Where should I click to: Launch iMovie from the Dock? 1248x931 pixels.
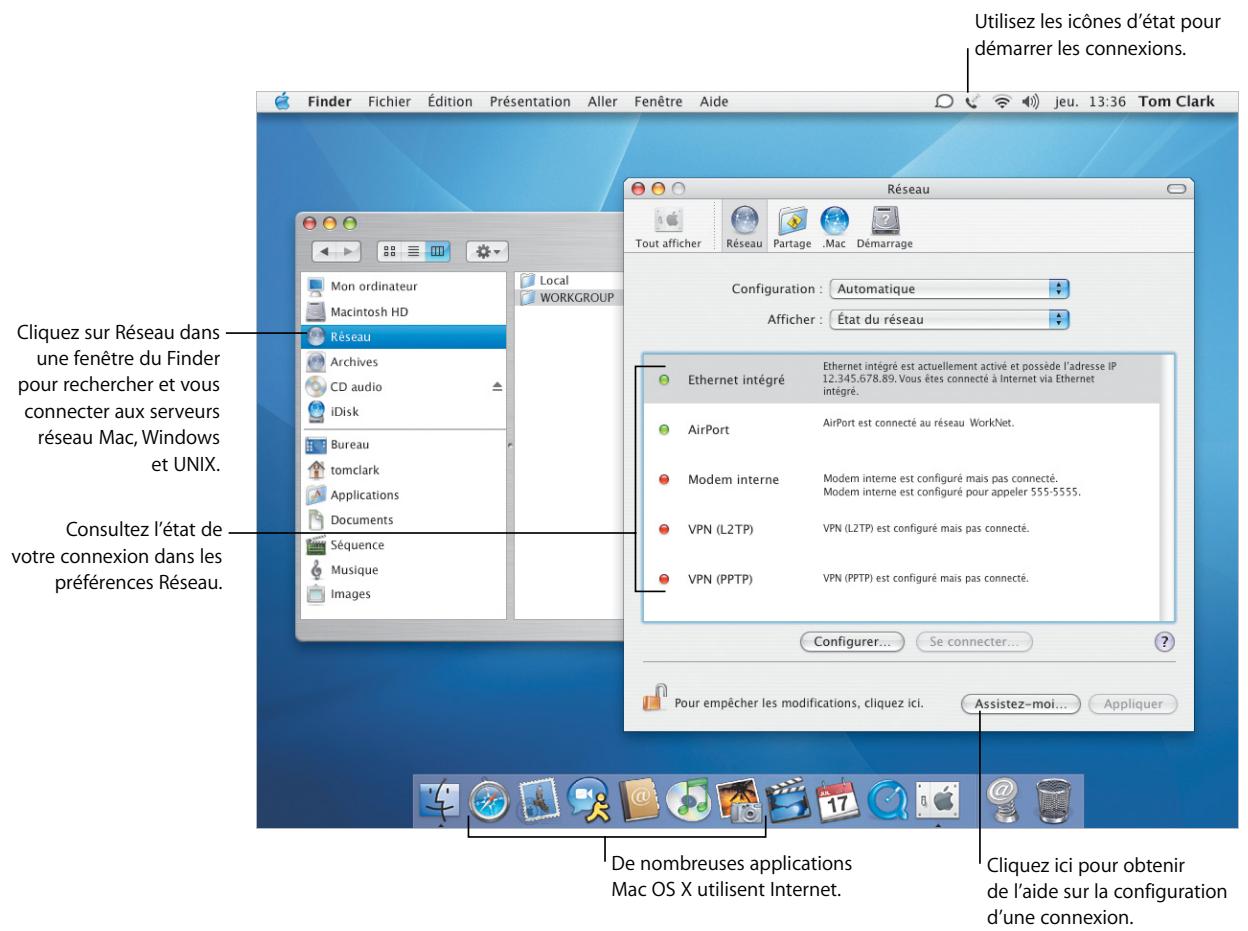(x=787, y=800)
